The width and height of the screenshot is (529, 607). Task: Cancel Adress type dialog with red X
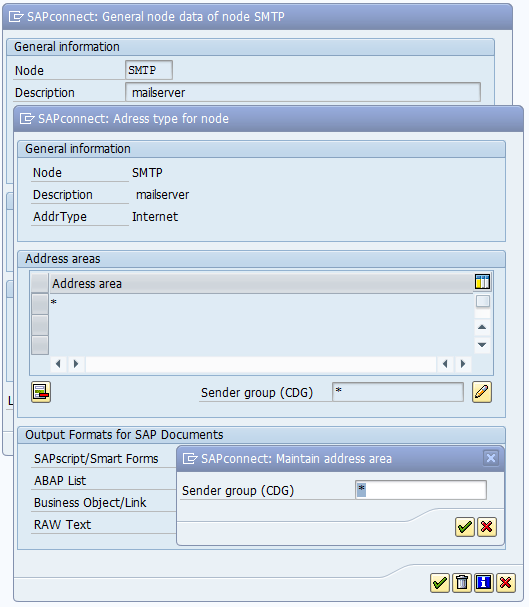click(506, 583)
